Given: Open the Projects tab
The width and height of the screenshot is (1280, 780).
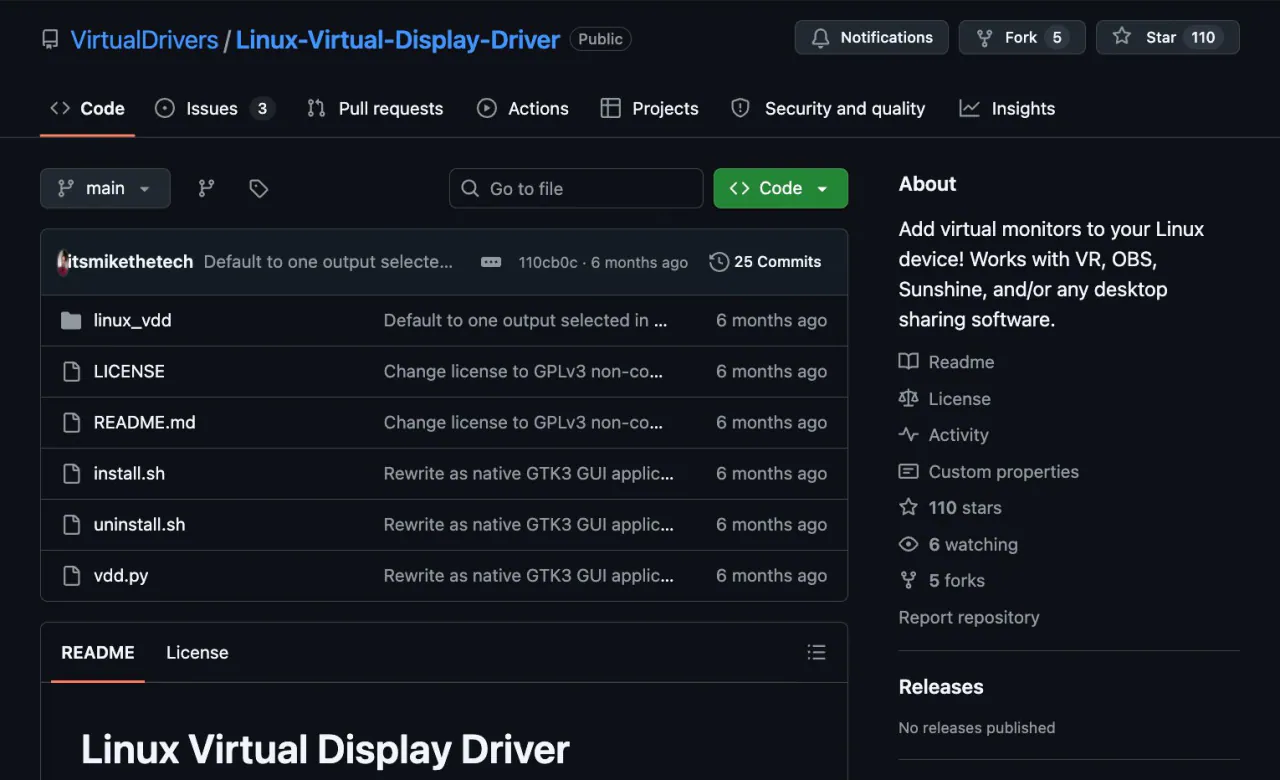Looking at the screenshot, I should pos(649,108).
